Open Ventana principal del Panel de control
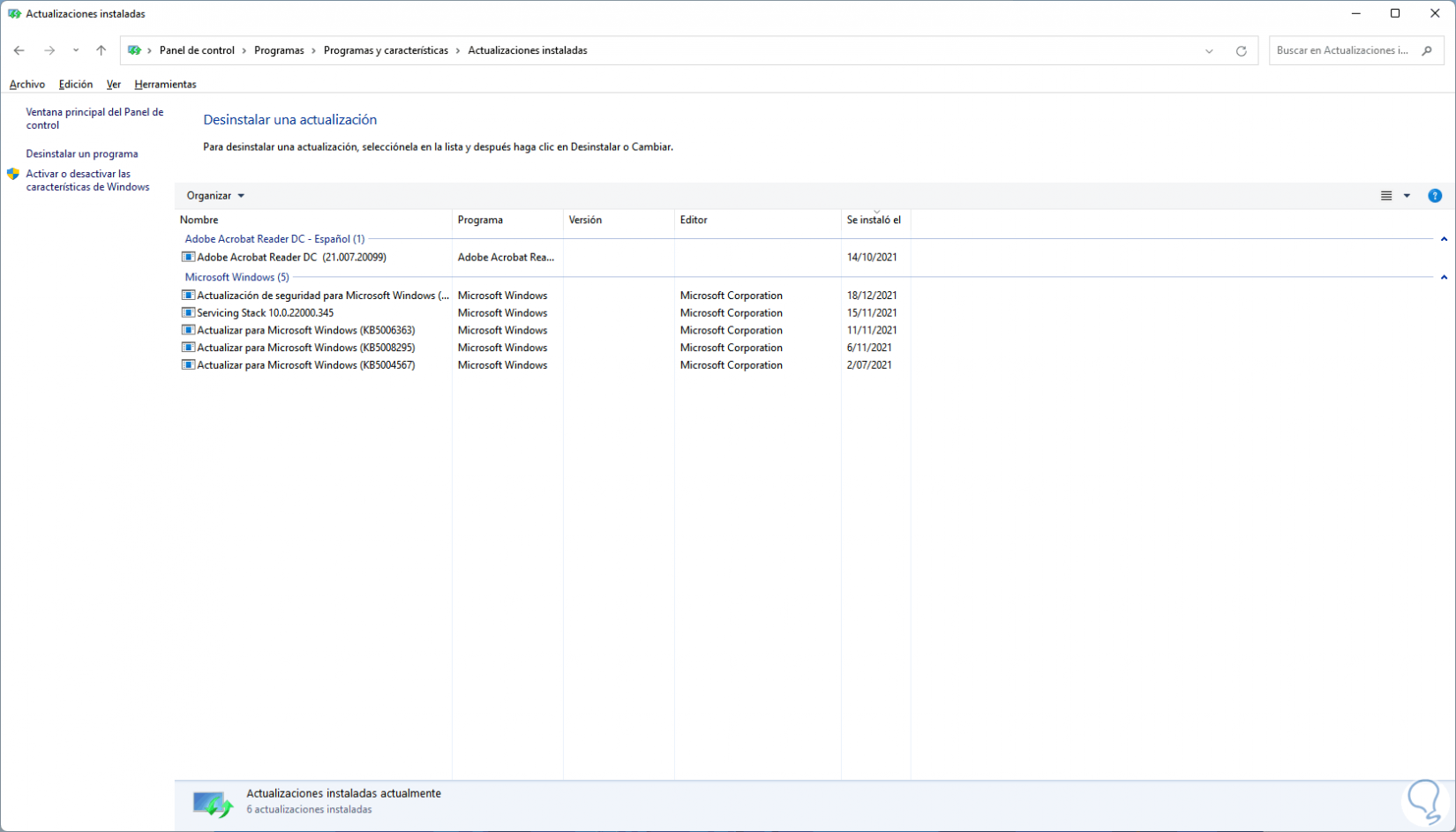The height and width of the screenshot is (832, 1456). click(94, 118)
